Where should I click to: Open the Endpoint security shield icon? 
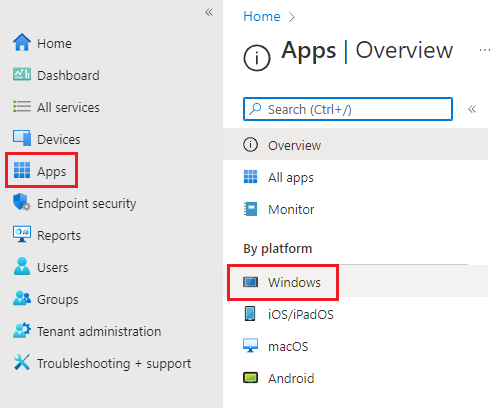coord(22,202)
